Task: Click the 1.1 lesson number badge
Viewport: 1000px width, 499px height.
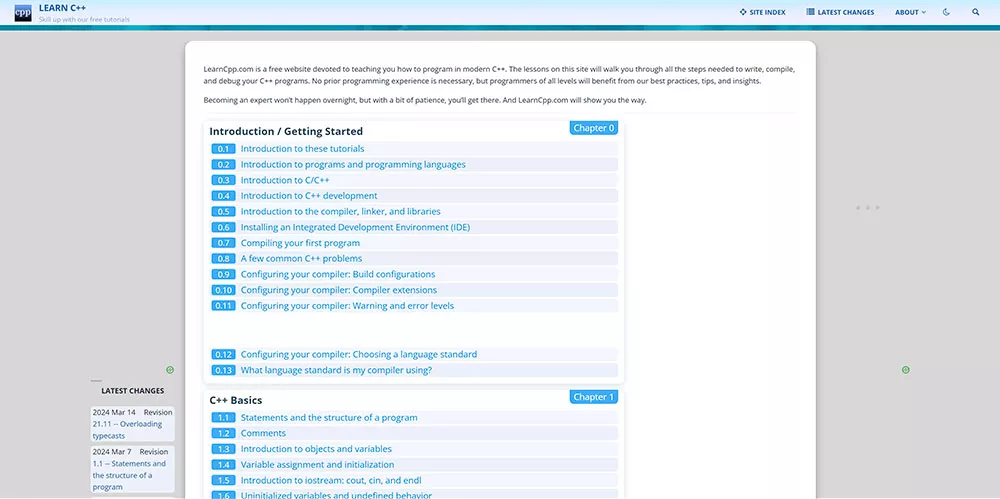Action: pyautogui.click(x=223, y=417)
